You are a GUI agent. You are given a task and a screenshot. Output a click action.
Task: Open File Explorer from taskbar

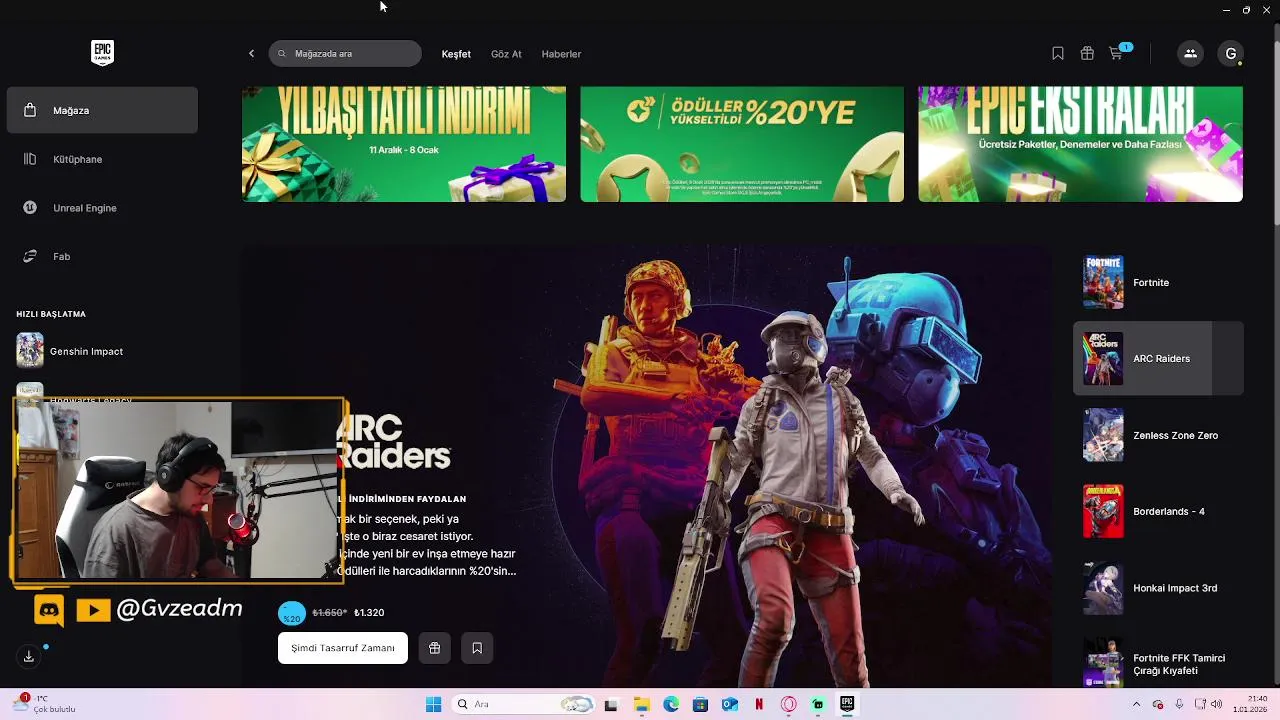[x=641, y=704]
